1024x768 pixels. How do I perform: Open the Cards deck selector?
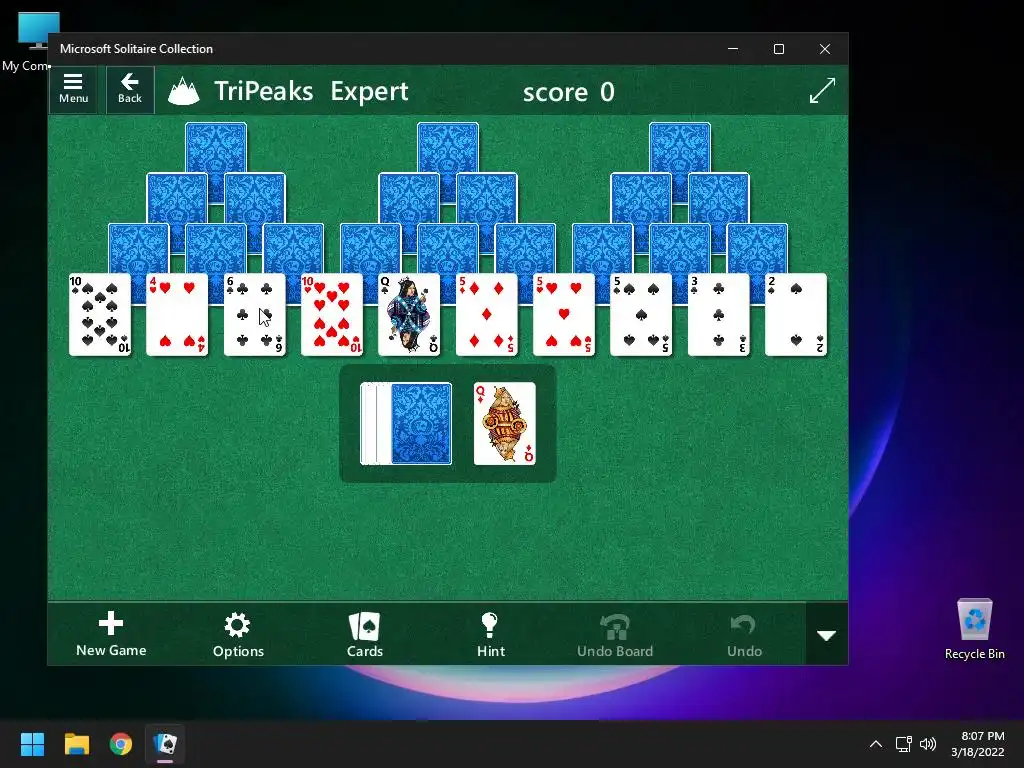[364, 634]
